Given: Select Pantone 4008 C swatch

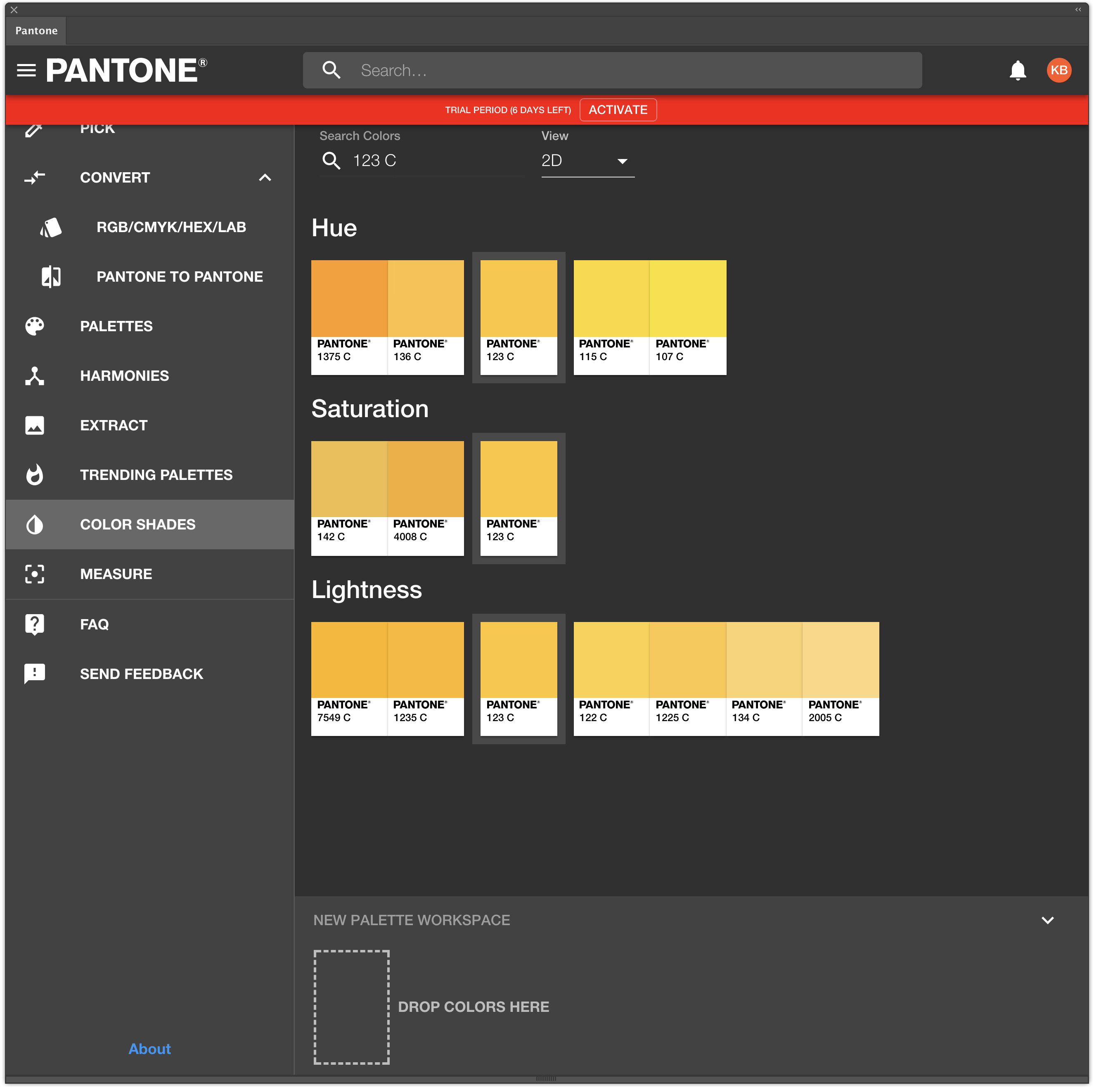Looking at the screenshot, I should 425,499.
